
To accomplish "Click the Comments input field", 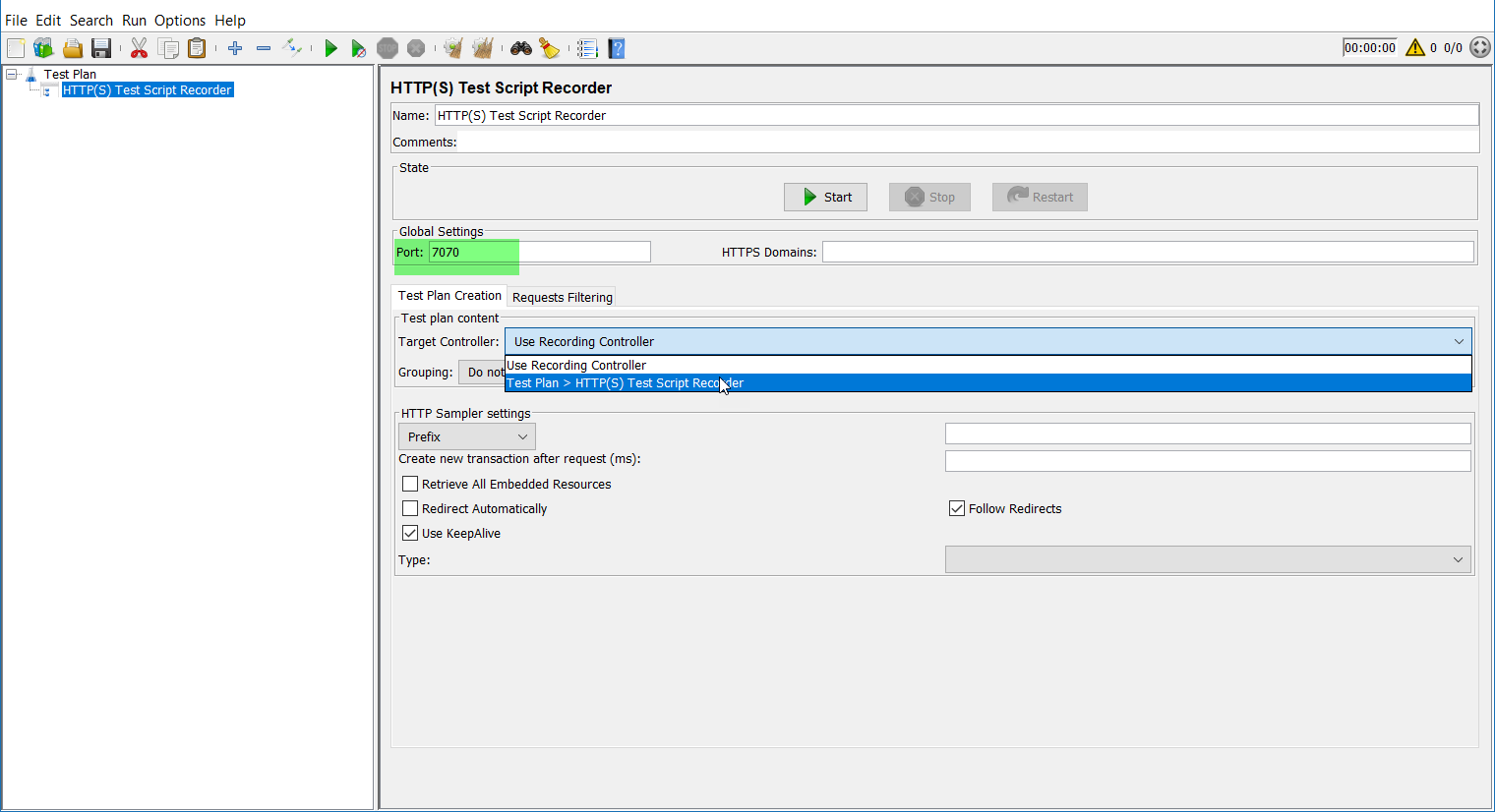I will point(968,142).
